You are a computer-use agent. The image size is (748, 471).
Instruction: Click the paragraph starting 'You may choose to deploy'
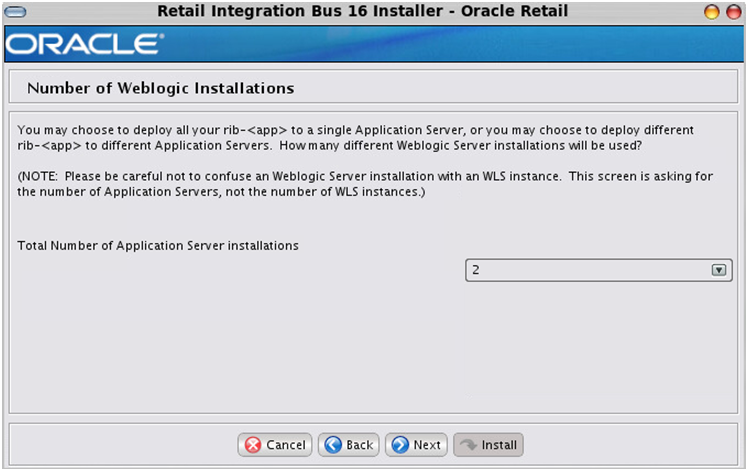tap(355, 137)
